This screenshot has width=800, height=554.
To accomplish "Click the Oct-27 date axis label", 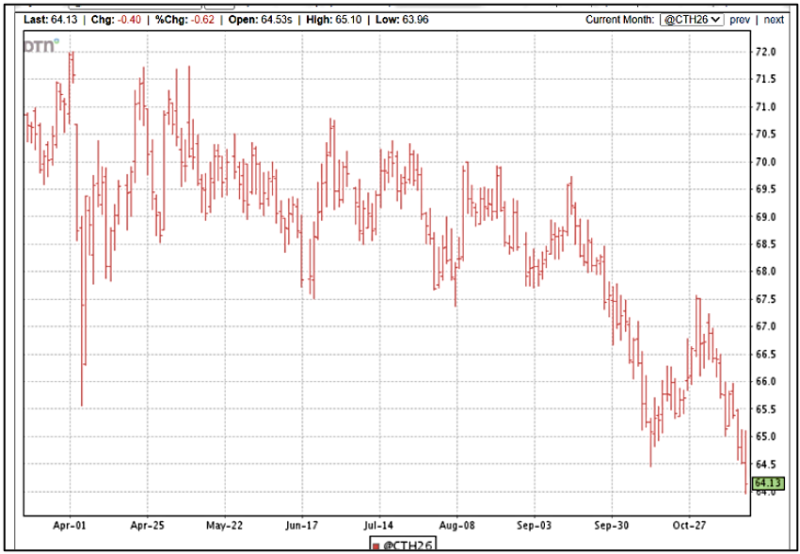I will click(689, 524).
